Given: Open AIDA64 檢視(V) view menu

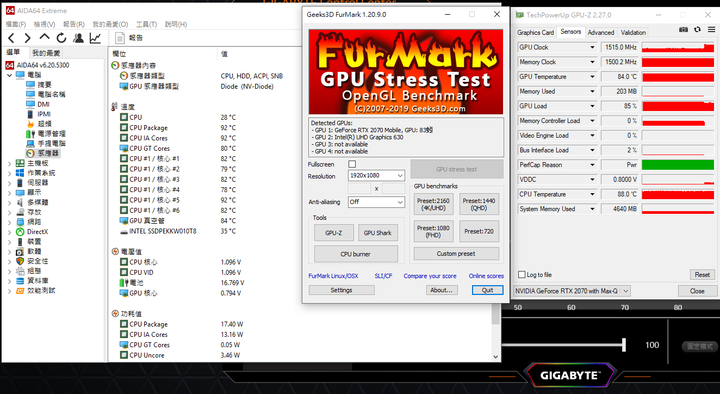Looking at the screenshot, I should point(45,24).
